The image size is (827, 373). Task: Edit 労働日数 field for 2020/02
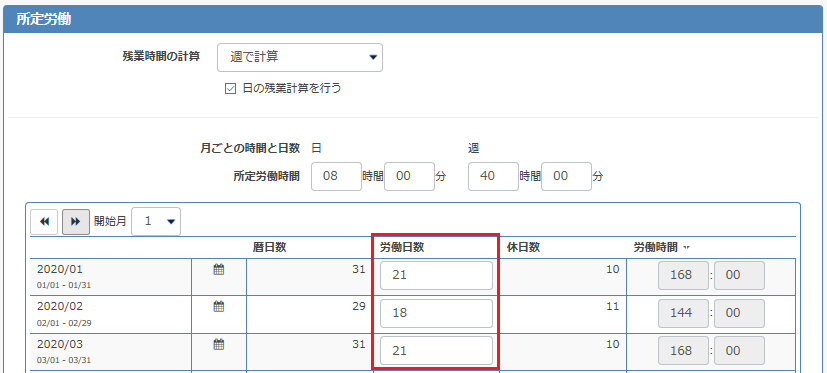click(x=436, y=313)
